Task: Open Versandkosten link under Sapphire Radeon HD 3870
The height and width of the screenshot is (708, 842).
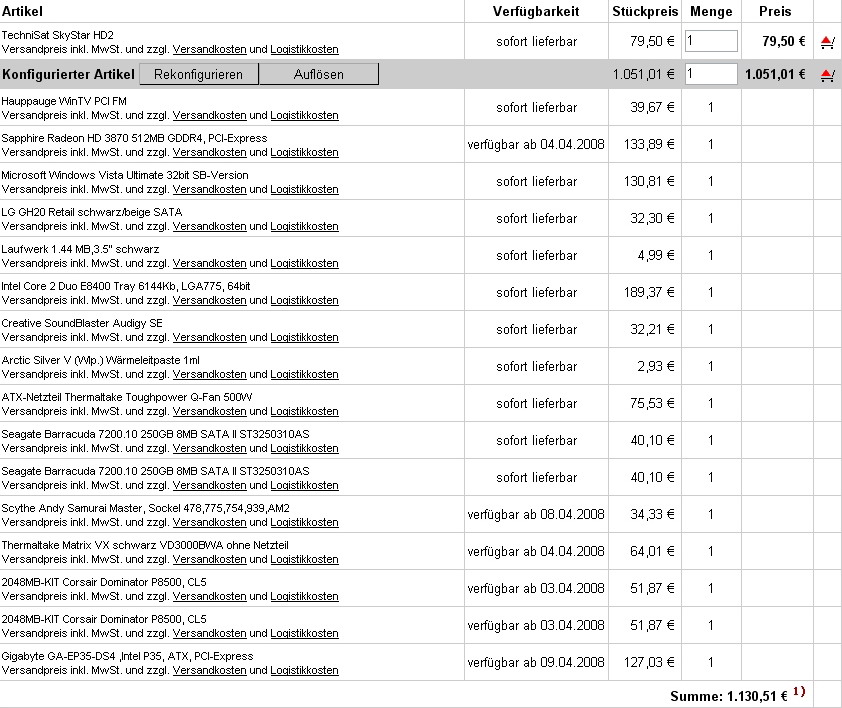Action: 209,153
